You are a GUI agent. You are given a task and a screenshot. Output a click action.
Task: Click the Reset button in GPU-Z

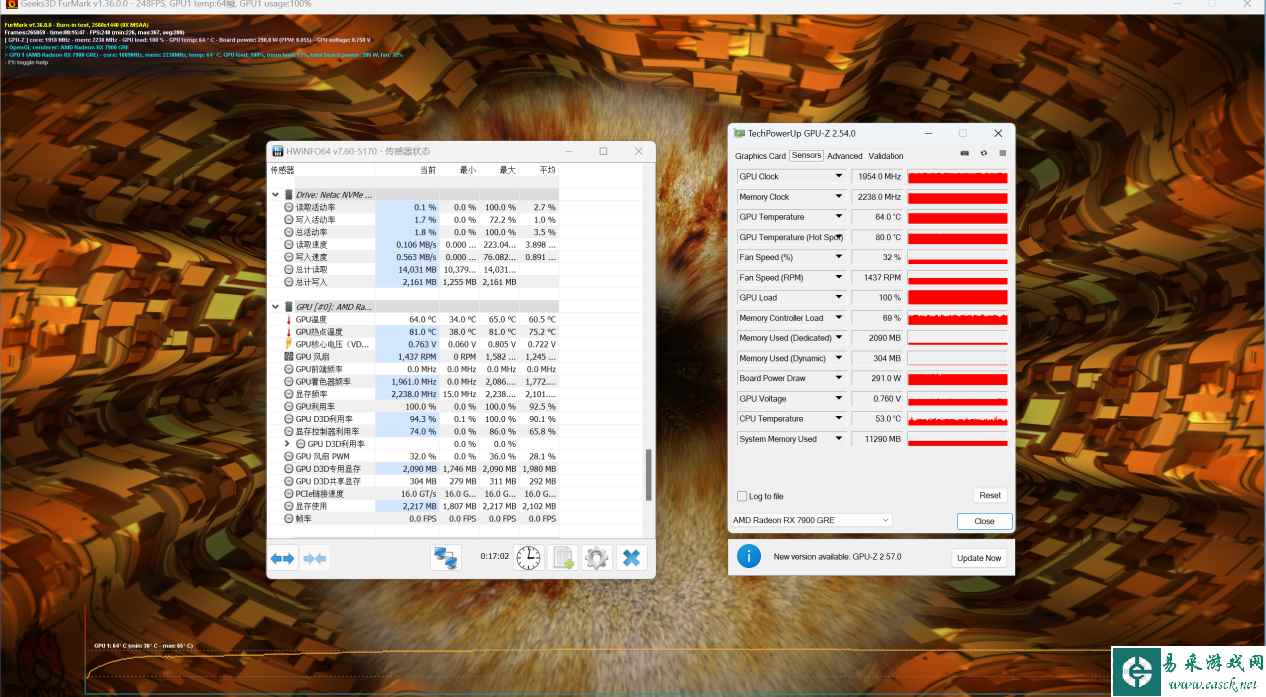[990, 496]
